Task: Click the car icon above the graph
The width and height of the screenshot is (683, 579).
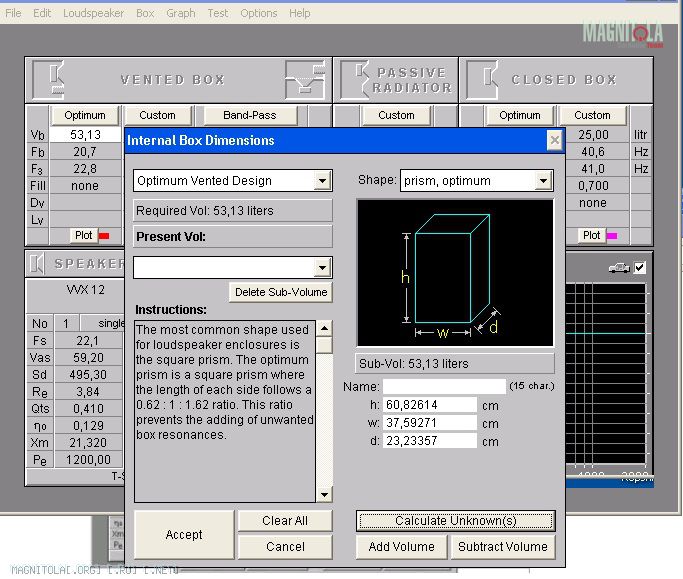Action: (x=618, y=267)
